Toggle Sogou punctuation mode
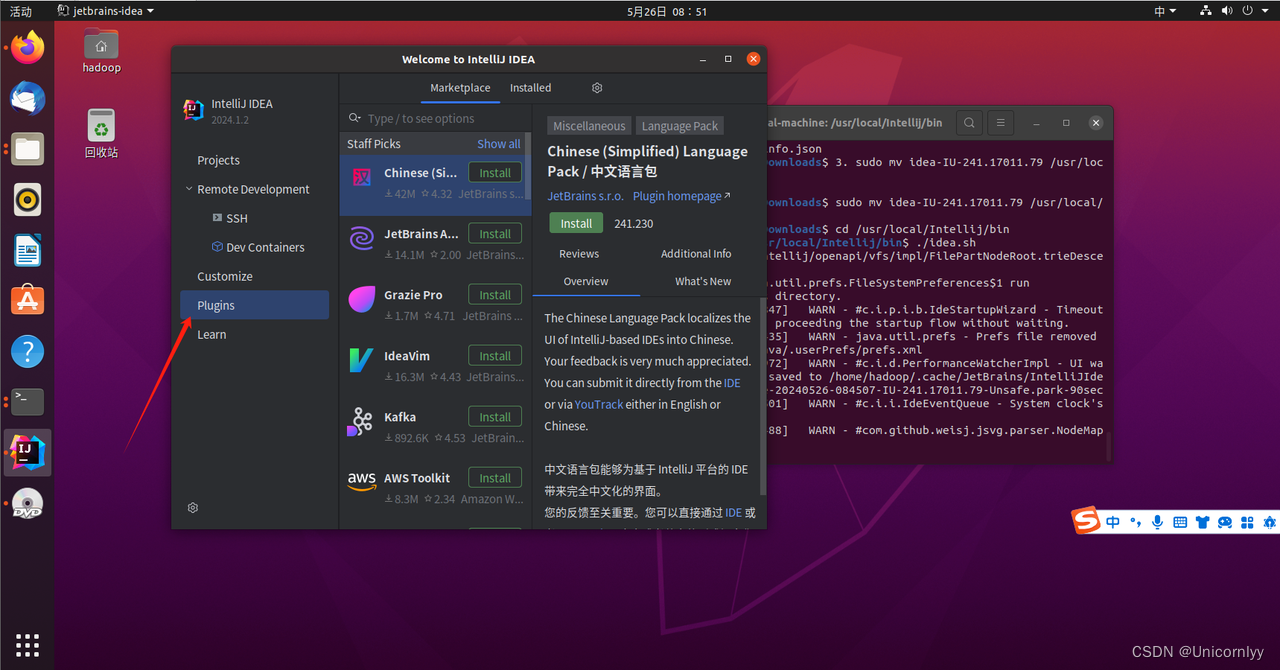The height and width of the screenshot is (670, 1280). [x=1135, y=522]
